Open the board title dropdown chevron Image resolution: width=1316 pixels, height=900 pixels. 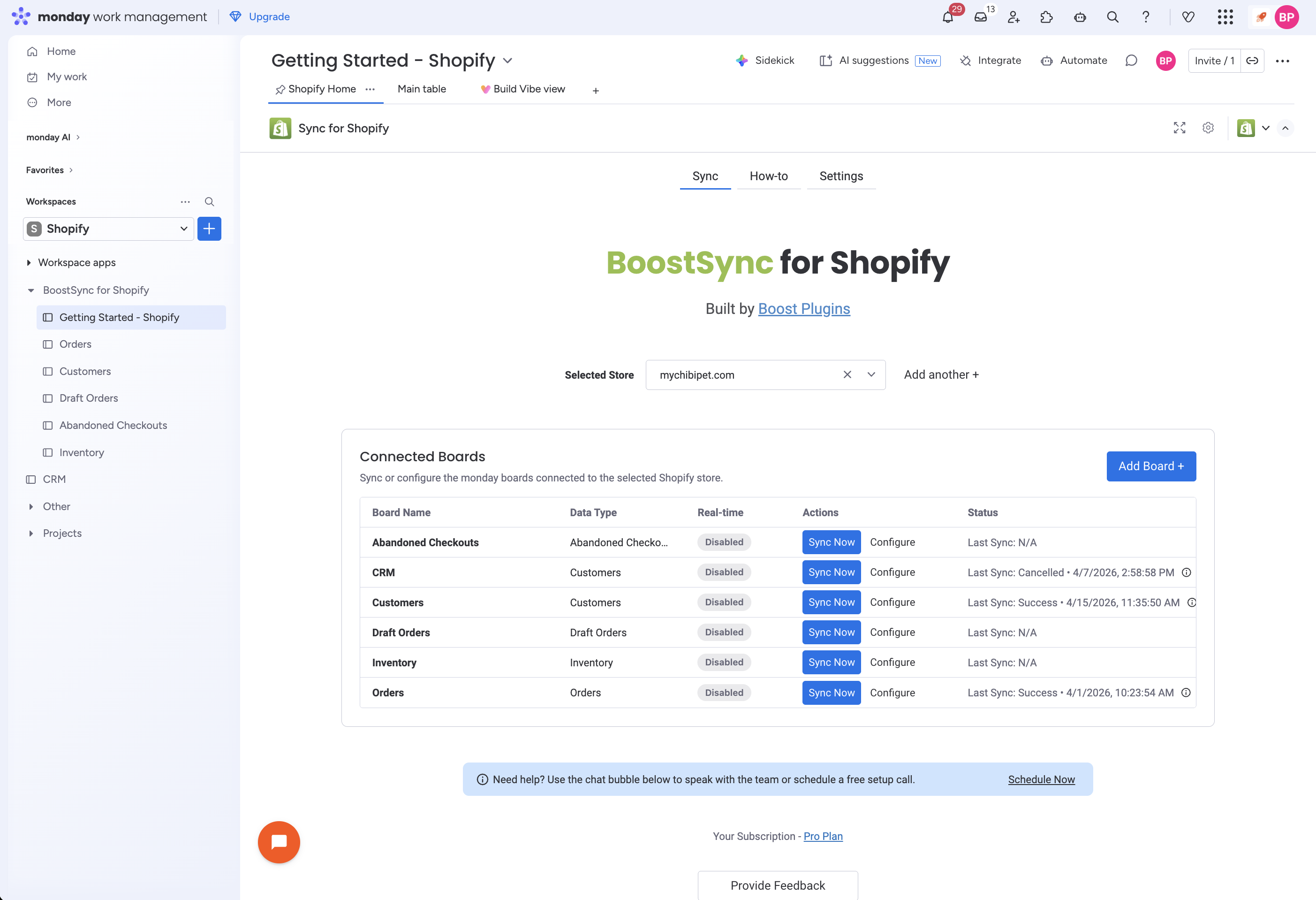click(508, 61)
